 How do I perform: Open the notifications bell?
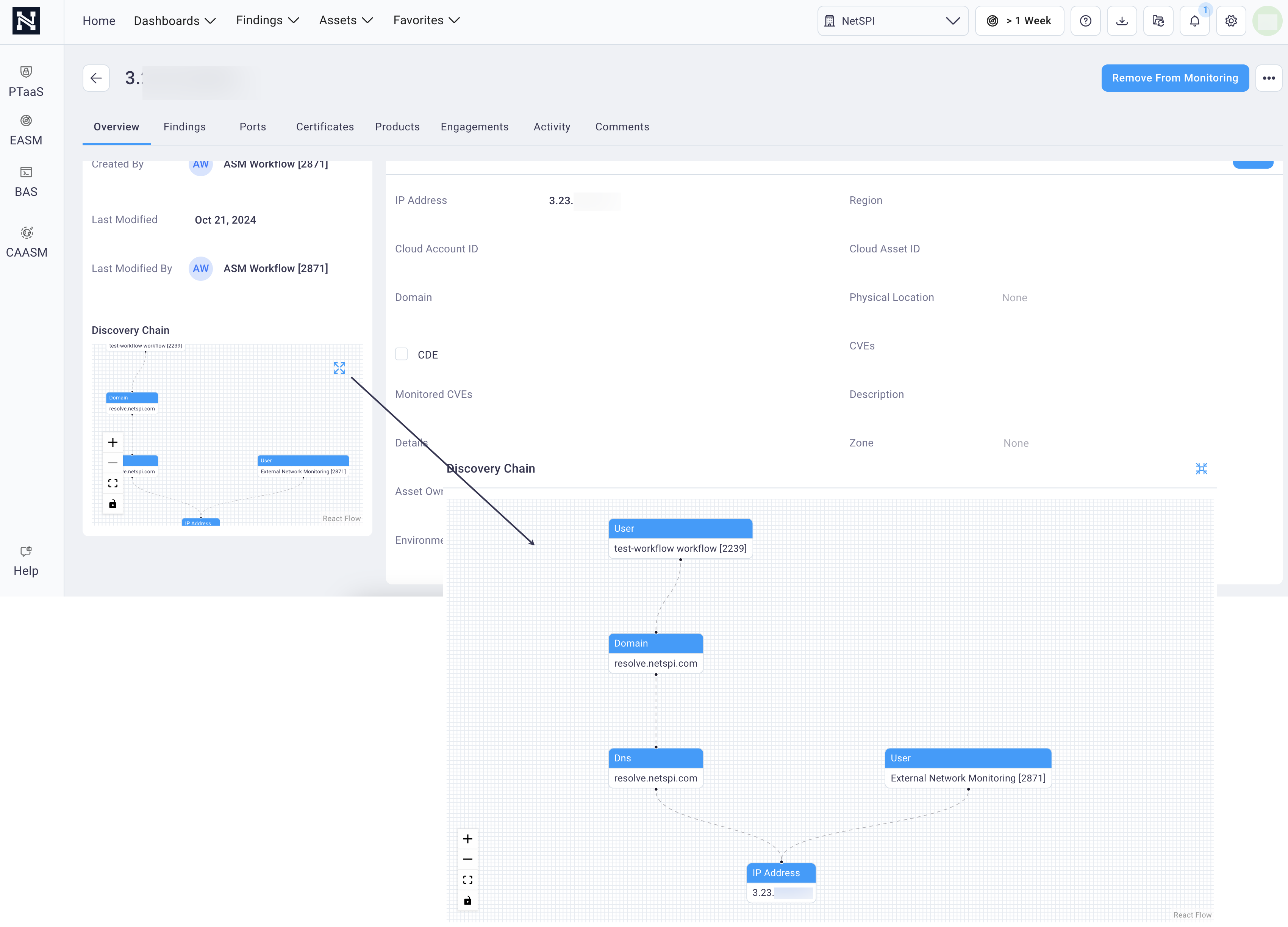pos(1194,21)
